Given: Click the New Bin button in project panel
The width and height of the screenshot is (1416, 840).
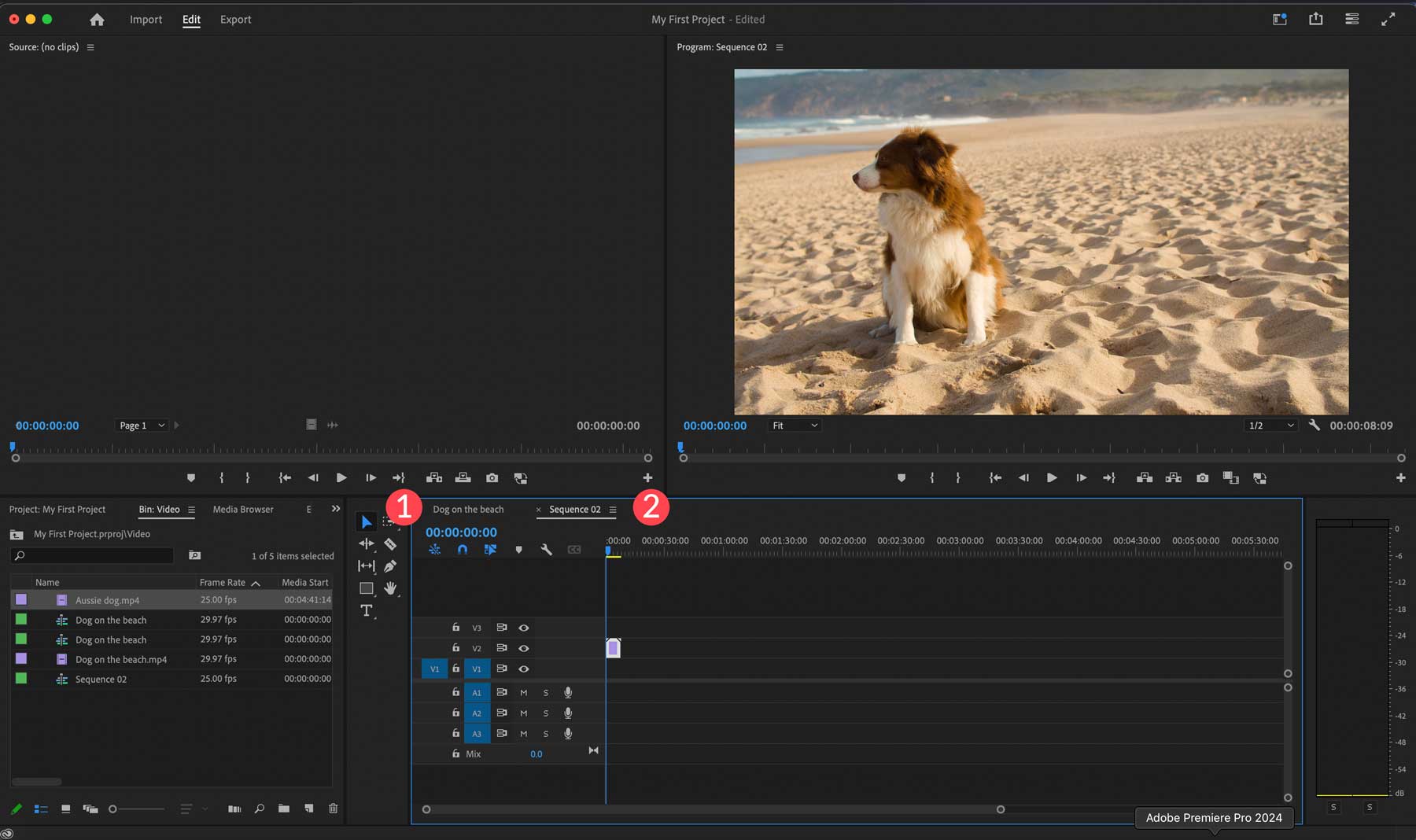Looking at the screenshot, I should 284,809.
